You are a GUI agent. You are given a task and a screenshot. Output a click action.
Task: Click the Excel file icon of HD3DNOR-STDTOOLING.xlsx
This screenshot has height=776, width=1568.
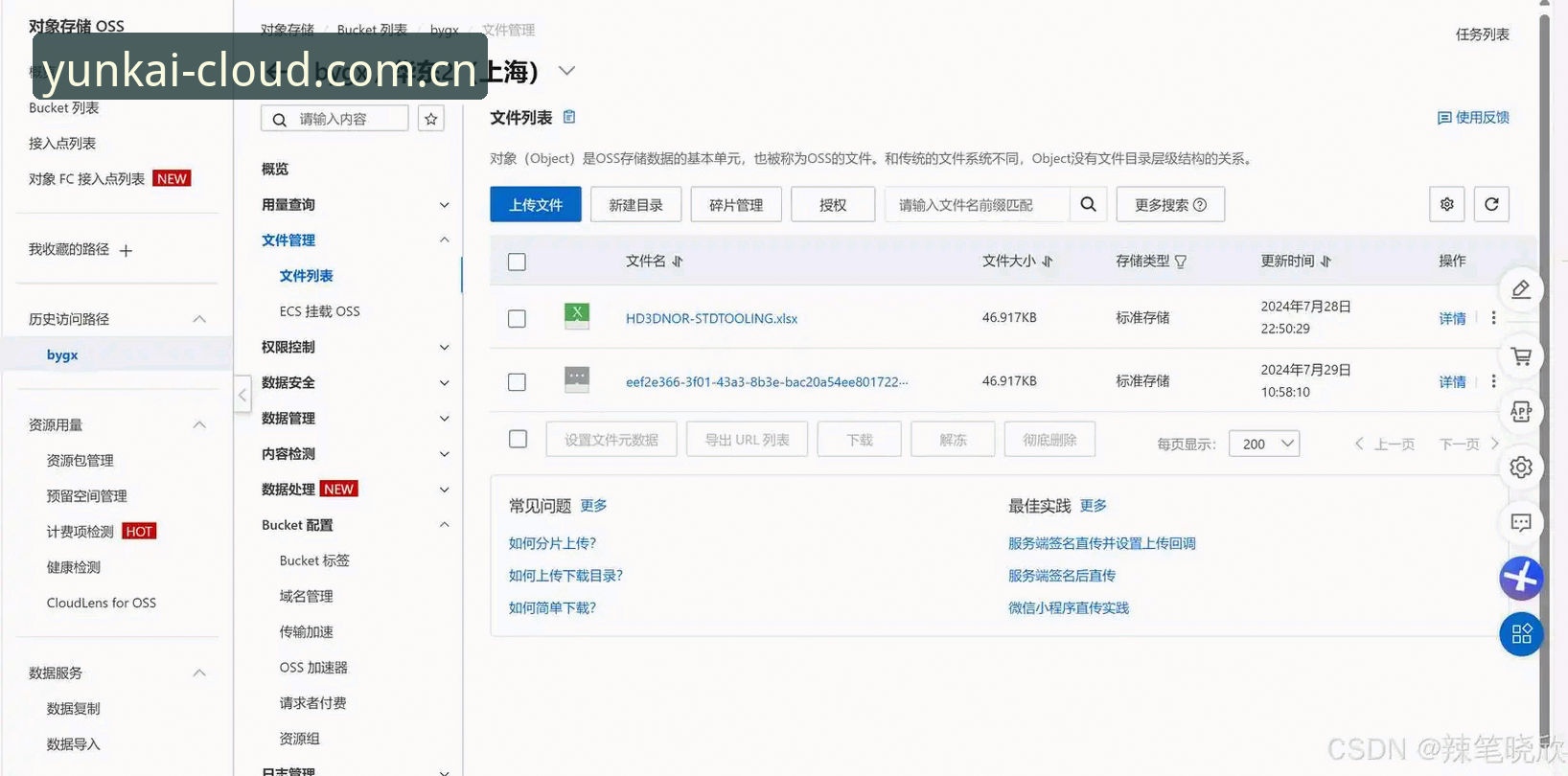[x=577, y=316]
